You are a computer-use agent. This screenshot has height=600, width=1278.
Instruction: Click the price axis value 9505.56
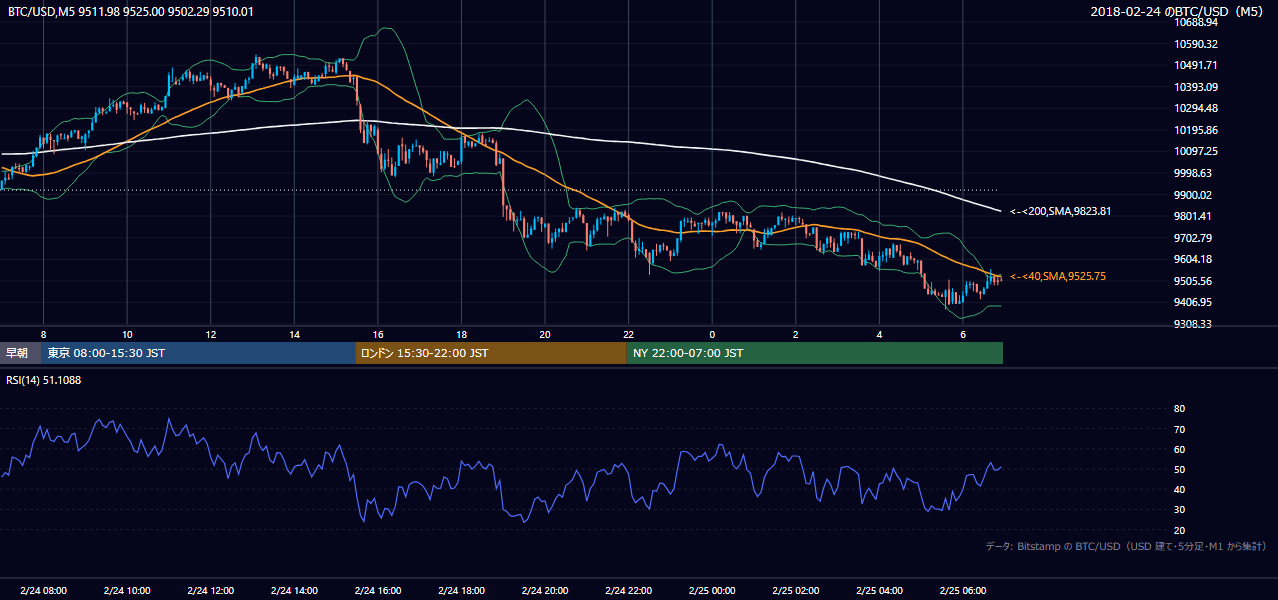tap(1193, 281)
